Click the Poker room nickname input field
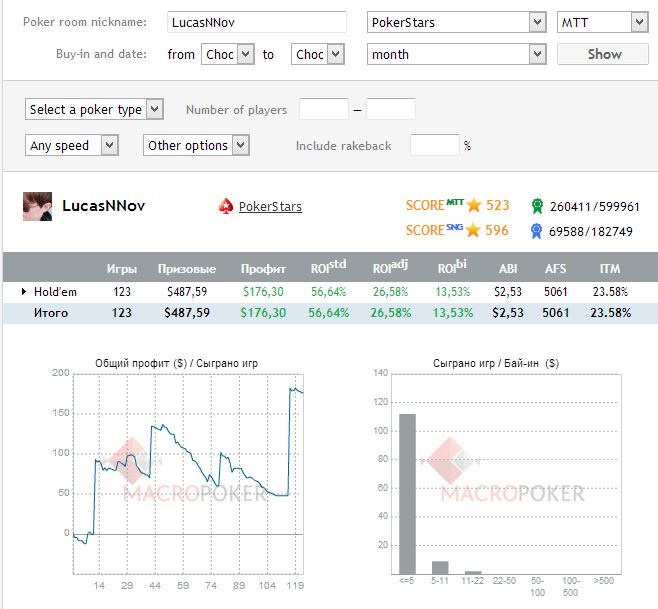The height and width of the screenshot is (609, 658). pyautogui.click(x=257, y=22)
